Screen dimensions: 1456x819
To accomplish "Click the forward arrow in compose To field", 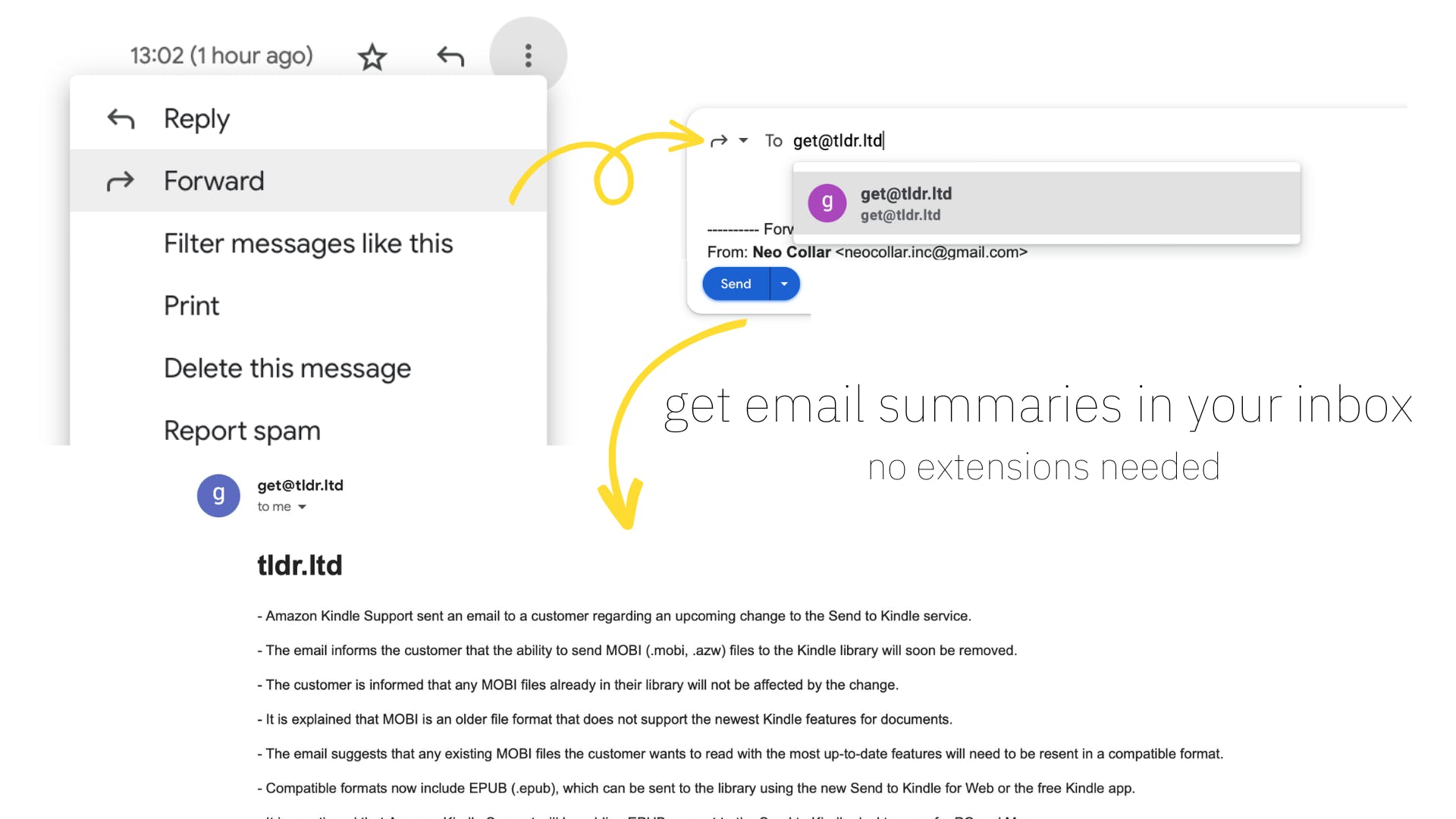I will (x=717, y=140).
